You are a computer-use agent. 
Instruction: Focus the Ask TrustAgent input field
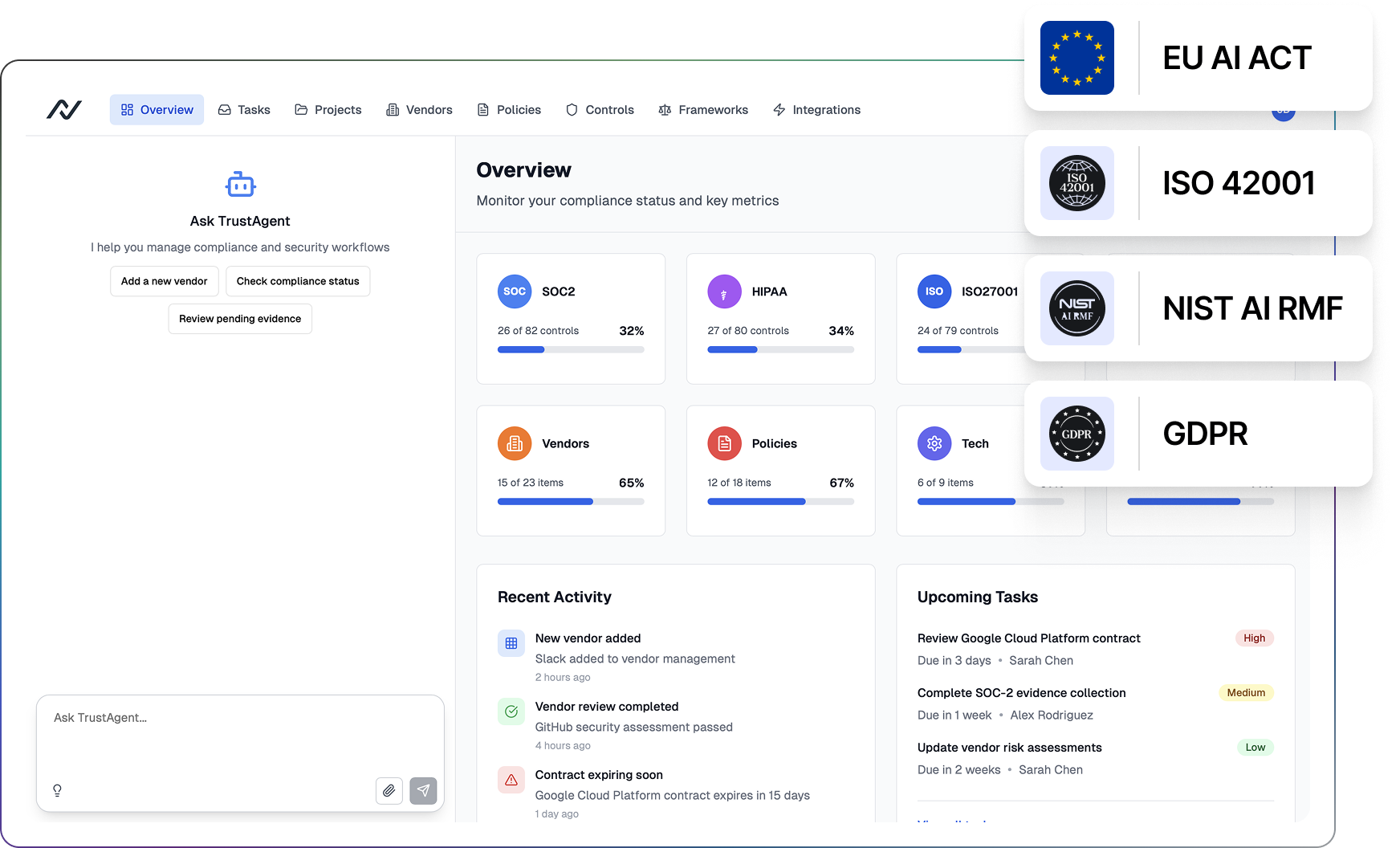point(240,753)
